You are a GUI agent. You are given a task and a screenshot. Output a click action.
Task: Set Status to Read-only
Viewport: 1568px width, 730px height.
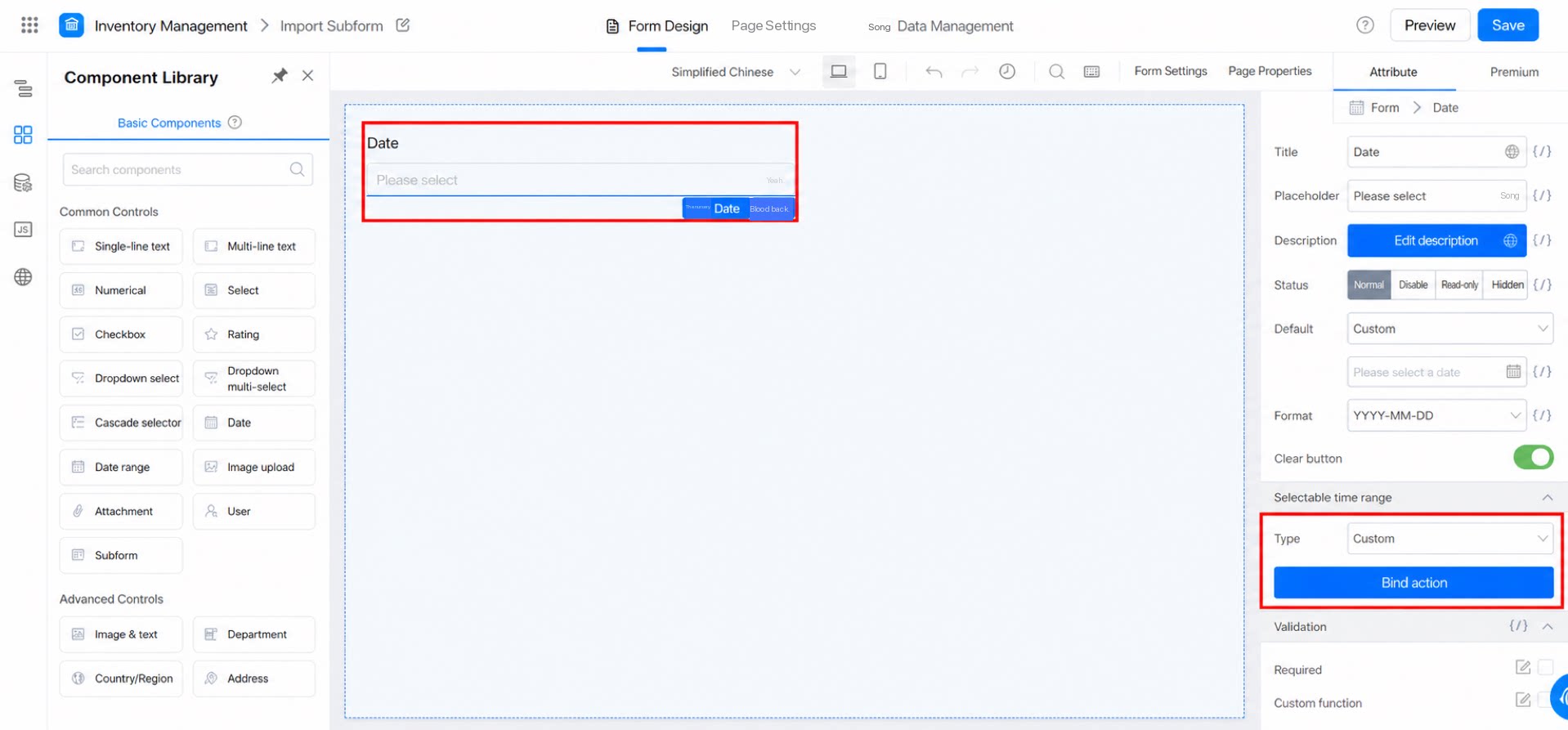point(1459,284)
